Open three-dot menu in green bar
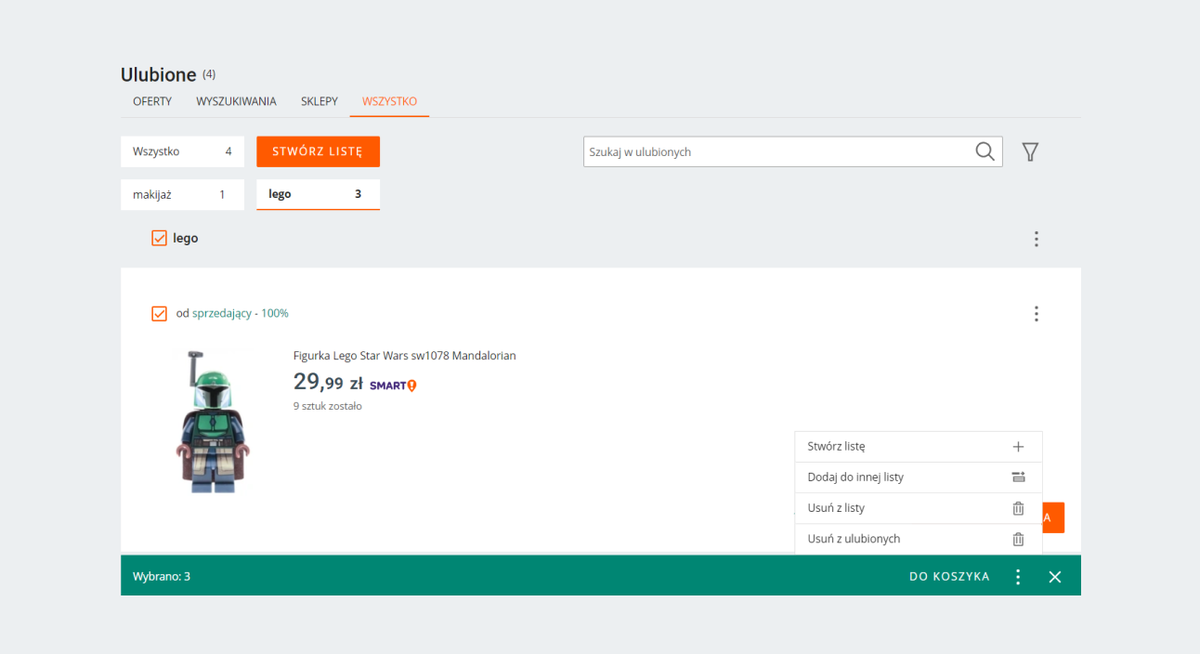This screenshot has width=1200, height=654. point(1018,577)
